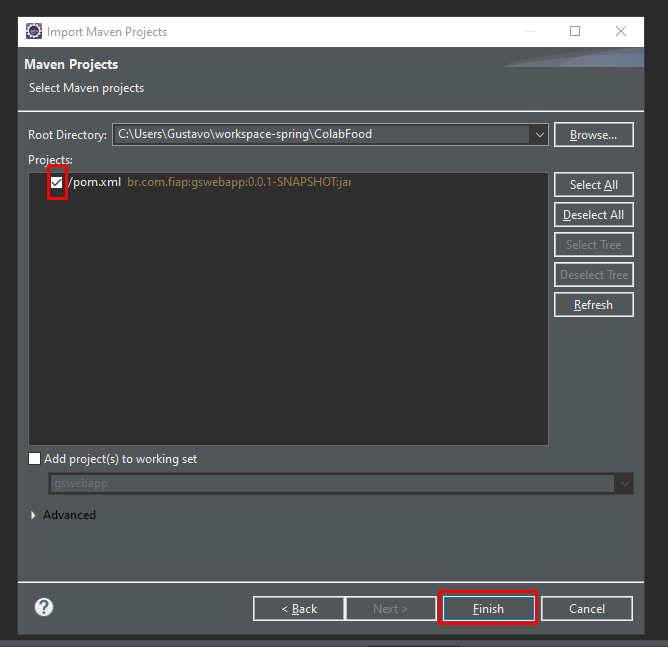Cancel the Import Maven Projects dialog
This screenshot has width=668, height=647.
tap(587, 609)
